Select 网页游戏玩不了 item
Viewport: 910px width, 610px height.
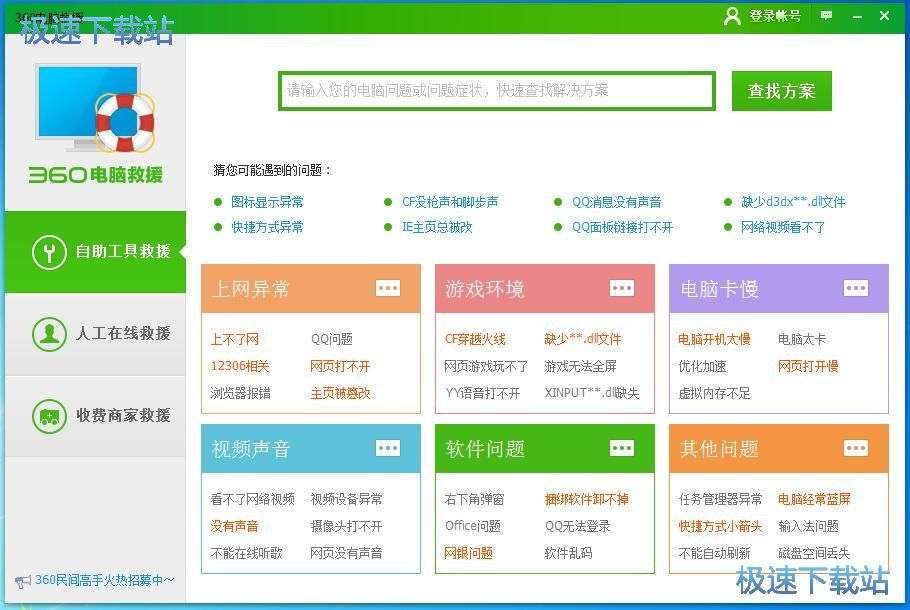pyautogui.click(x=486, y=366)
